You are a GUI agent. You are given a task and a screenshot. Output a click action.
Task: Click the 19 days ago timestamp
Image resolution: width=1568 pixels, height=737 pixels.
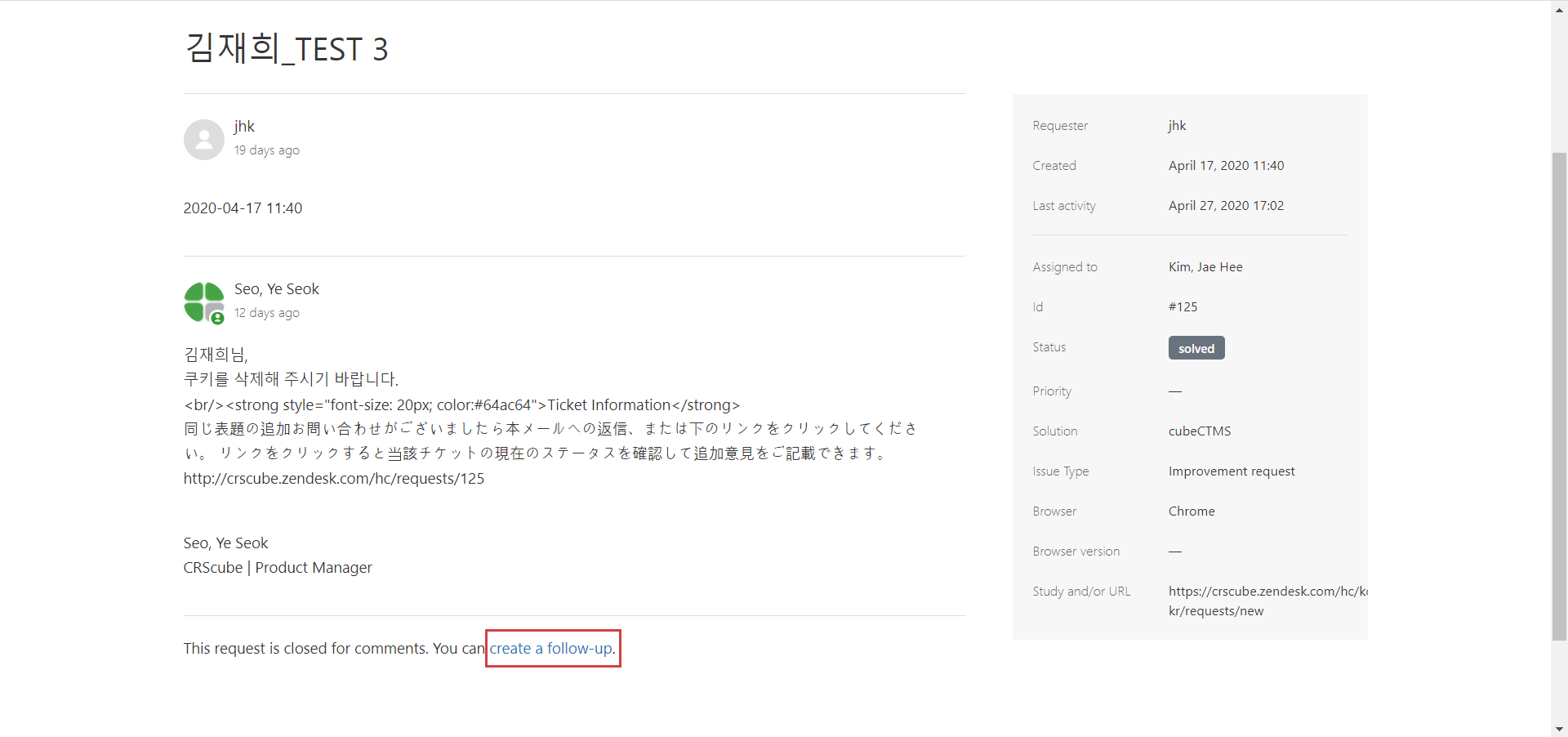tap(267, 150)
